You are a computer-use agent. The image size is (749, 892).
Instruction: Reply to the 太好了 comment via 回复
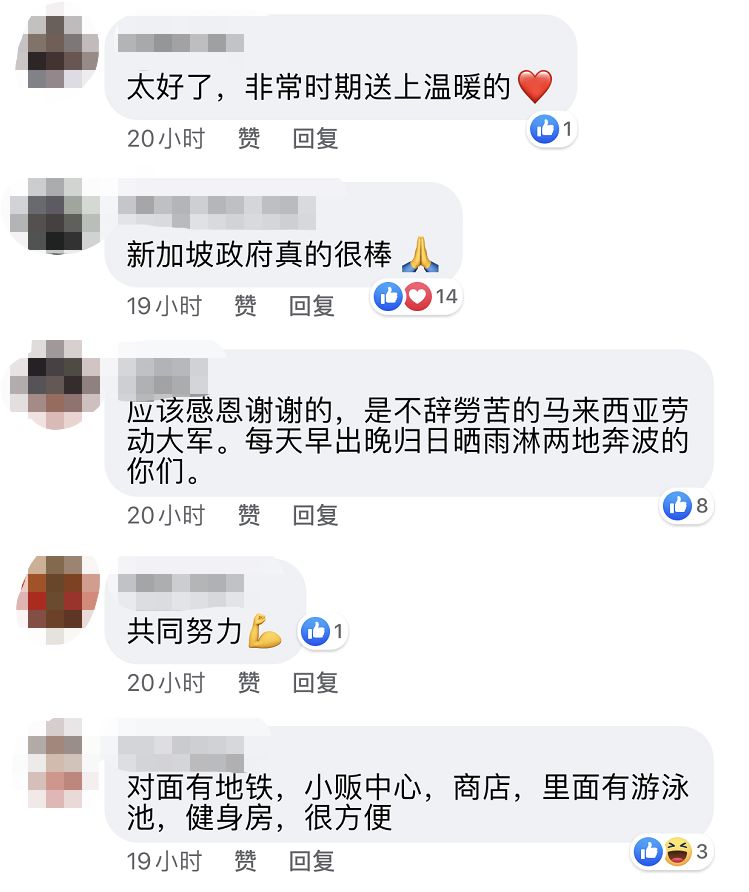coord(315,139)
